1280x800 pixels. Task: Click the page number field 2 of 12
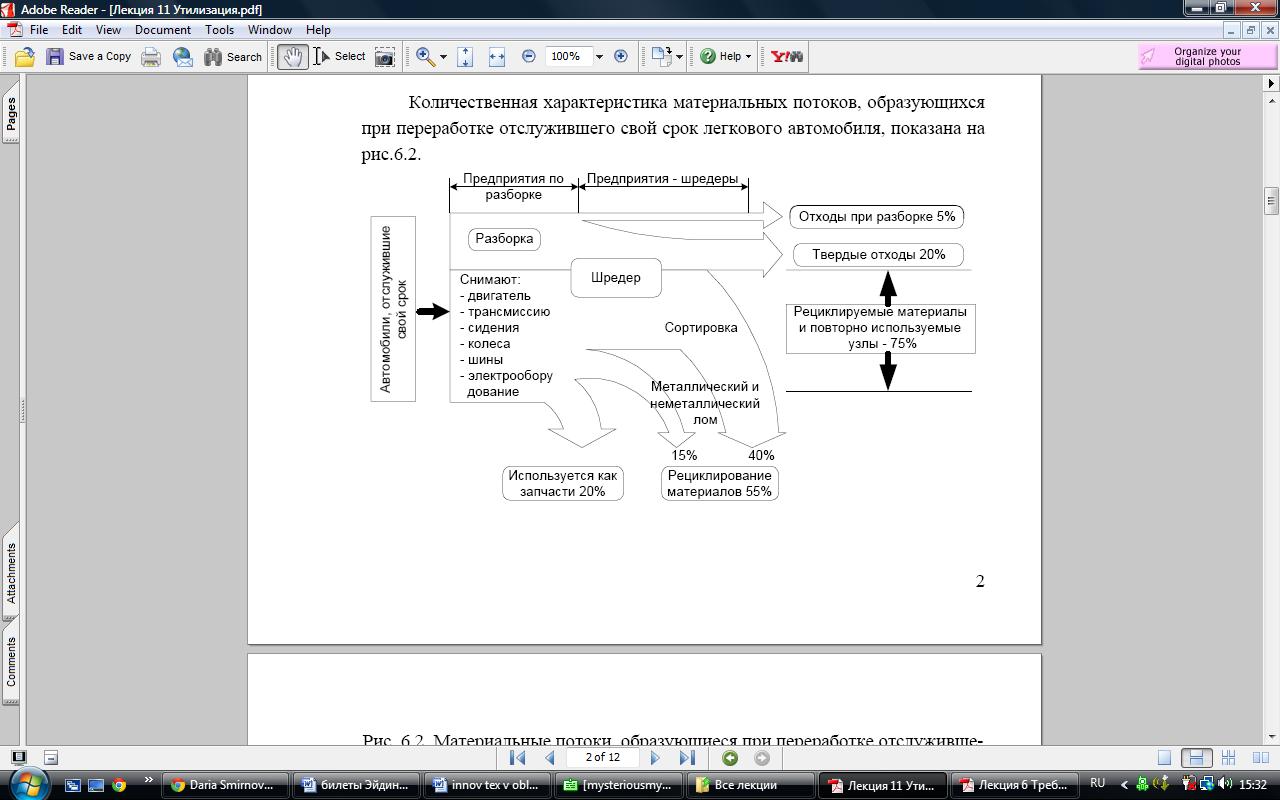coord(603,757)
